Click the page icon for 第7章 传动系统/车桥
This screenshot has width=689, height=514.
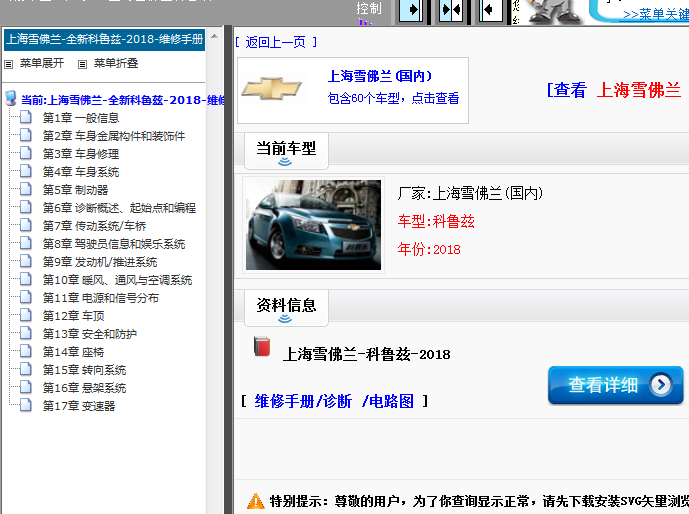tap(26, 225)
